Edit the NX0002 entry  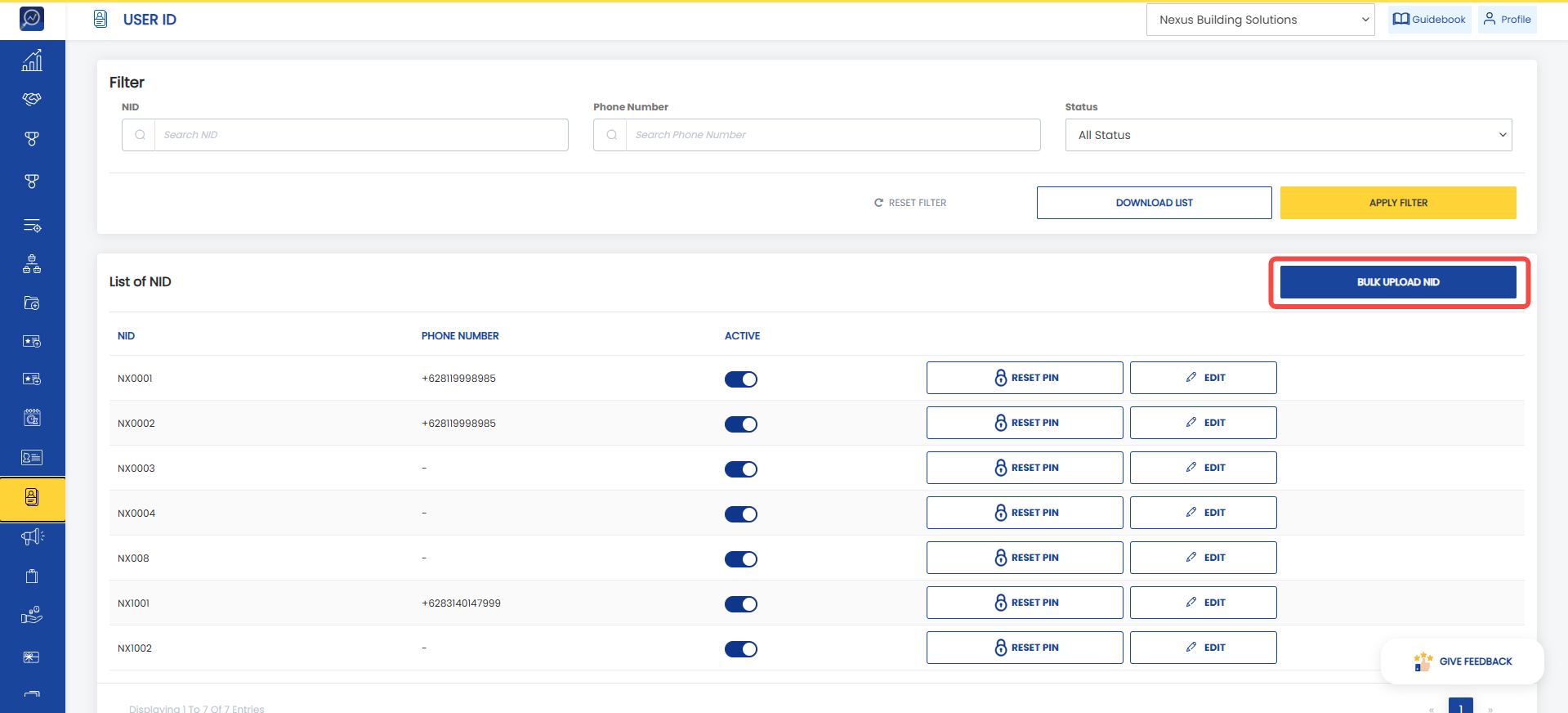click(x=1204, y=423)
